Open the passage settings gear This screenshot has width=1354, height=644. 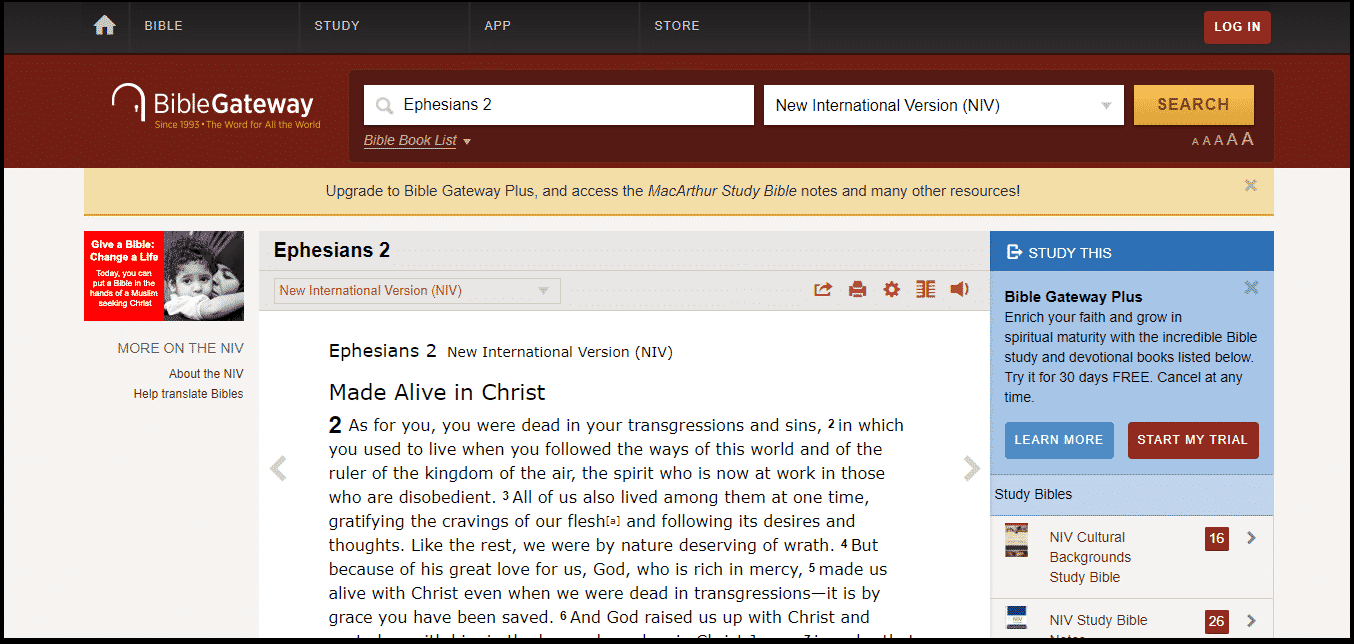891,289
